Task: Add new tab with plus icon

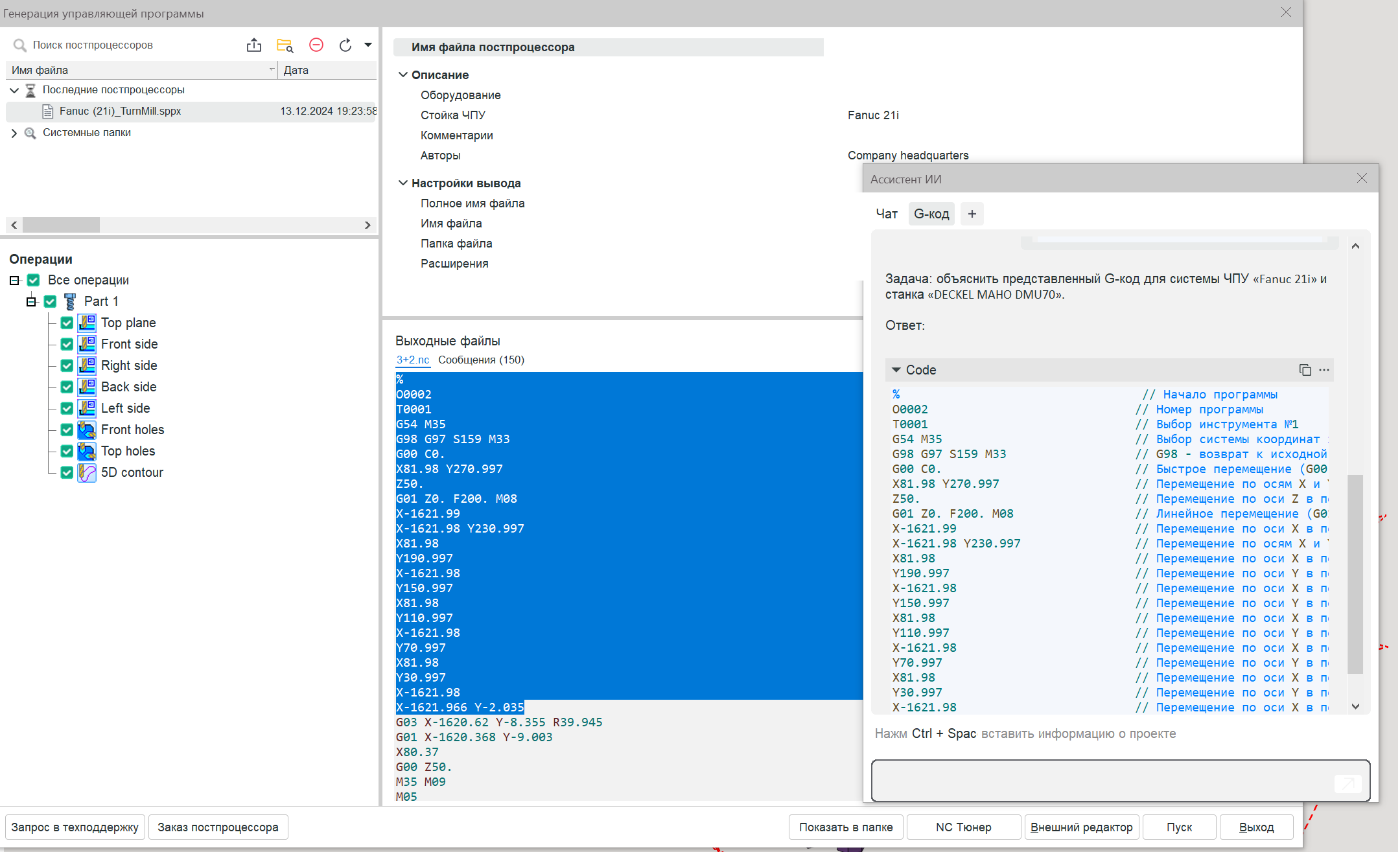Action: coord(972,214)
